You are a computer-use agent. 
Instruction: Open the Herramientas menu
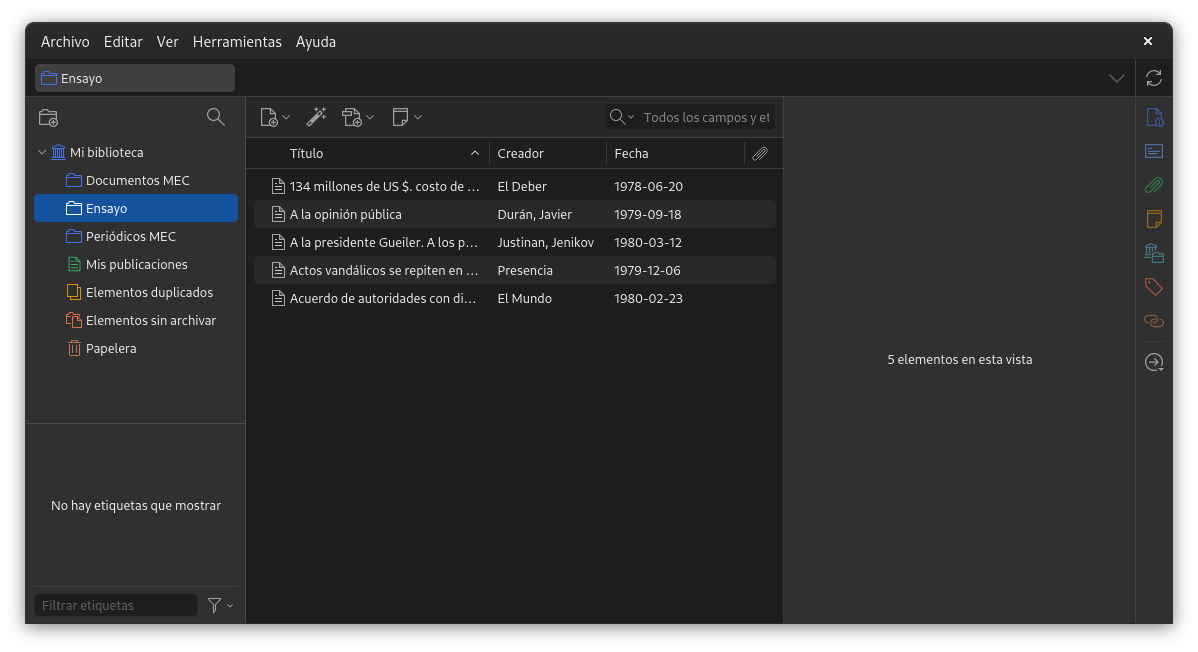237,42
